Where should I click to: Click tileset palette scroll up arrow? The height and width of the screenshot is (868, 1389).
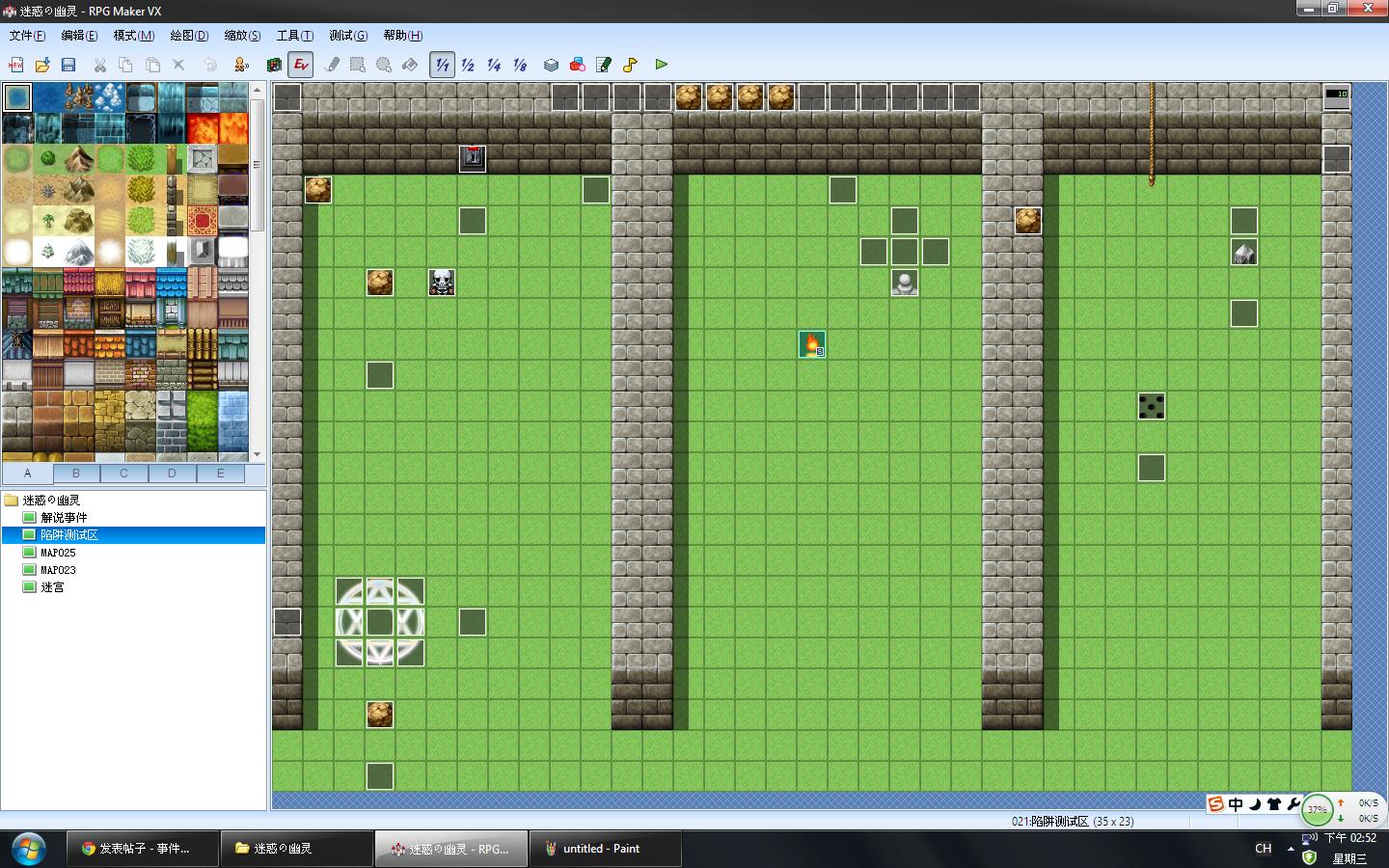point(257,90)
